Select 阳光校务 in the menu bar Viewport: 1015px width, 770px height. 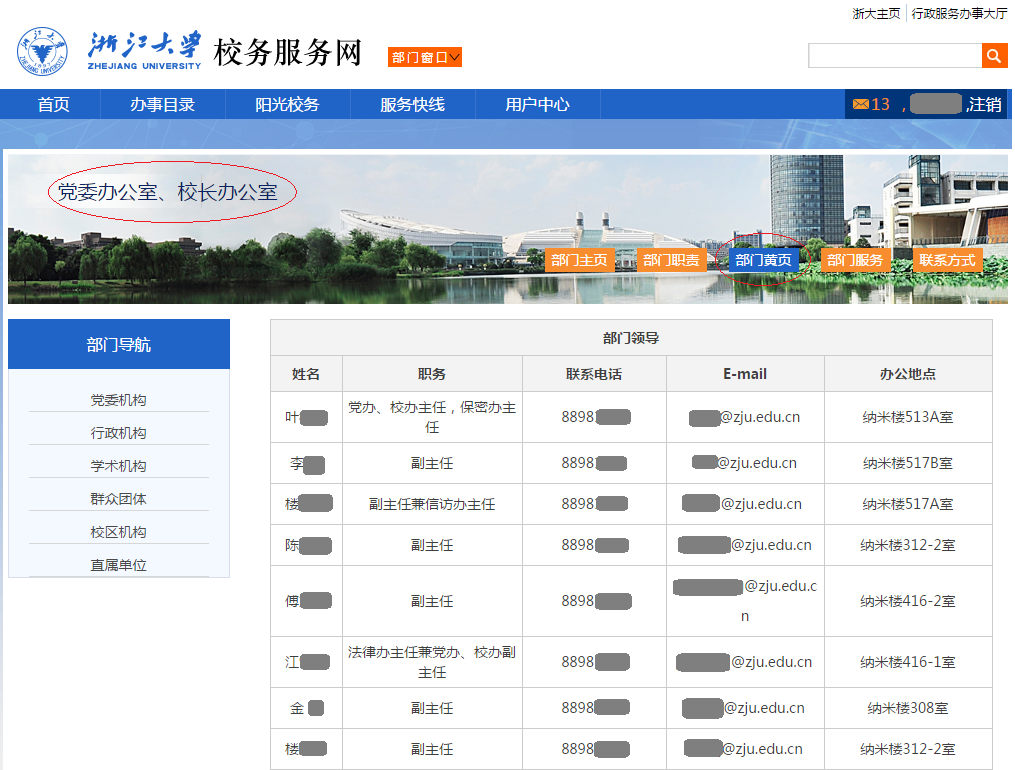coord(287,104)
